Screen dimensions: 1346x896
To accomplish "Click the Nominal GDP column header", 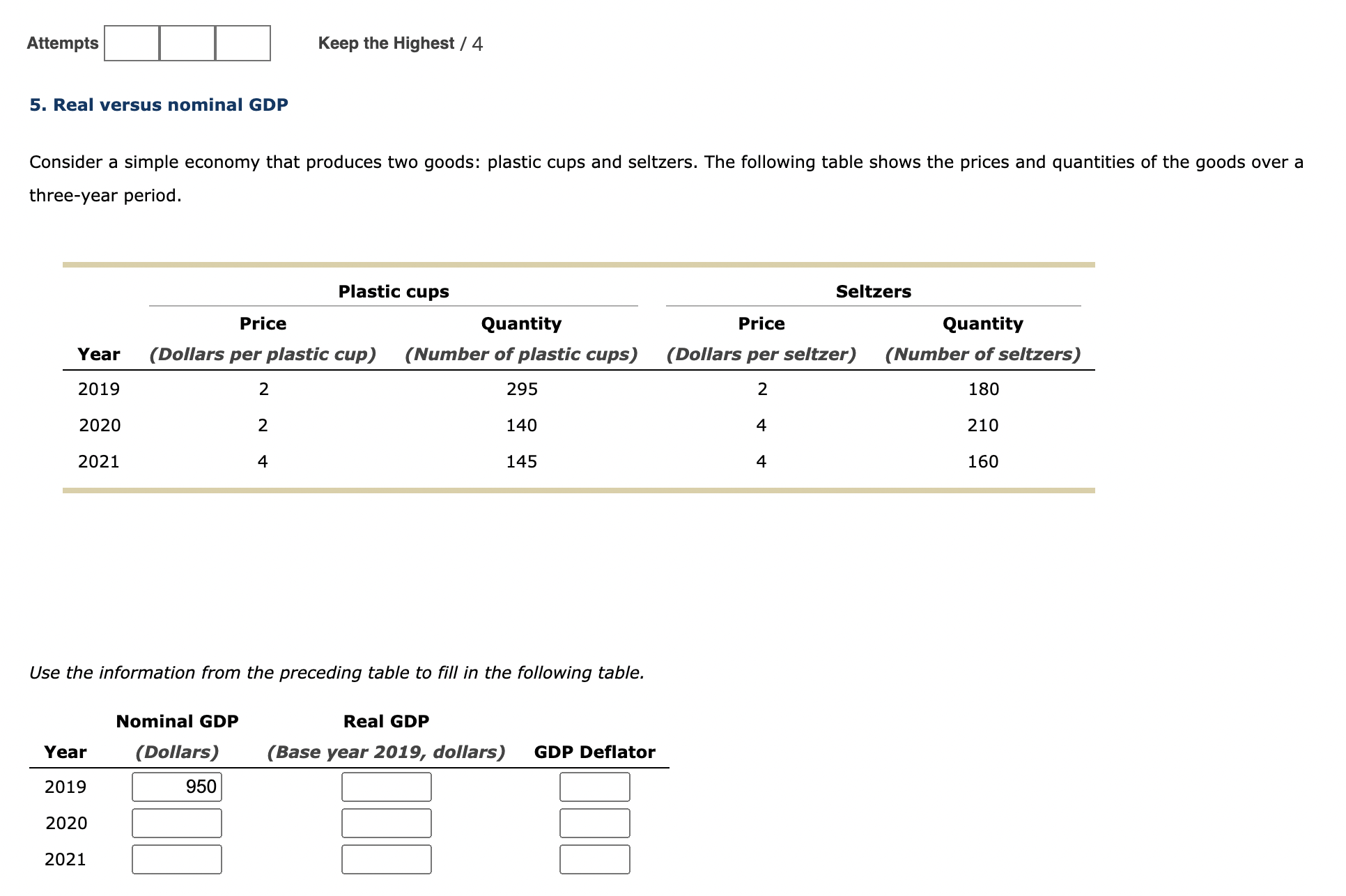I will [x=177, y=721].
